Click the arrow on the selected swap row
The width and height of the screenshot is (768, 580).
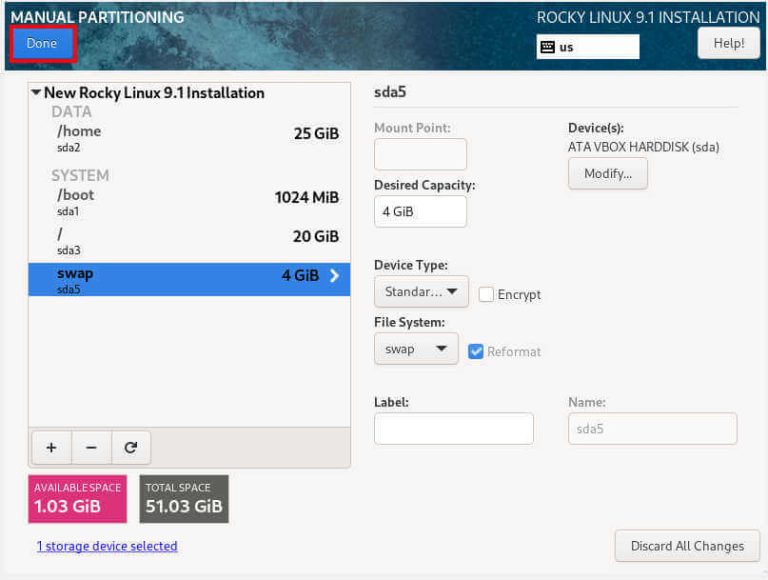(335, 276)
